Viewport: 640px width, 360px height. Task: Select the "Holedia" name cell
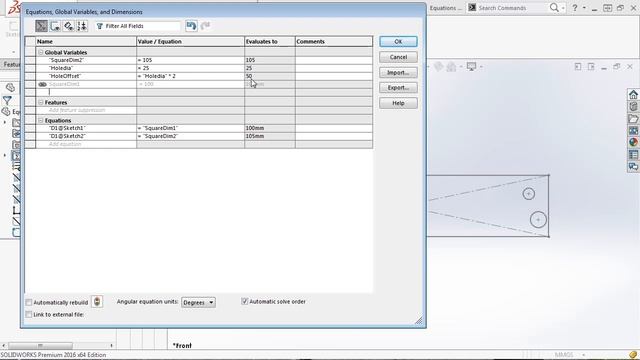coord(86,68)
